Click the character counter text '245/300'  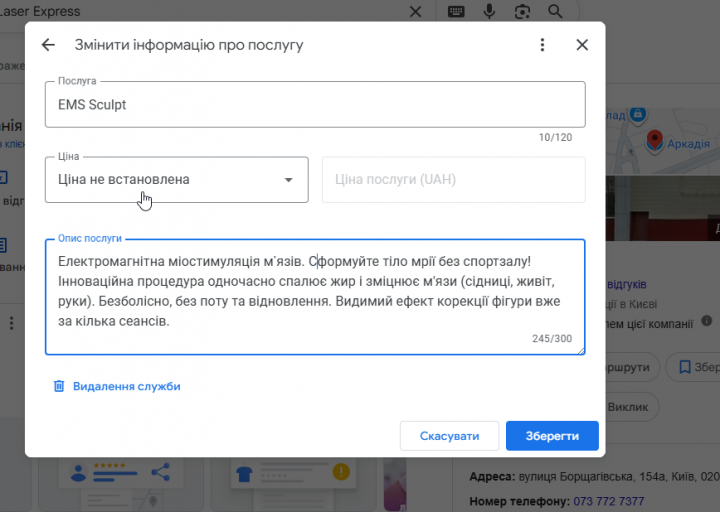(552, 338)
